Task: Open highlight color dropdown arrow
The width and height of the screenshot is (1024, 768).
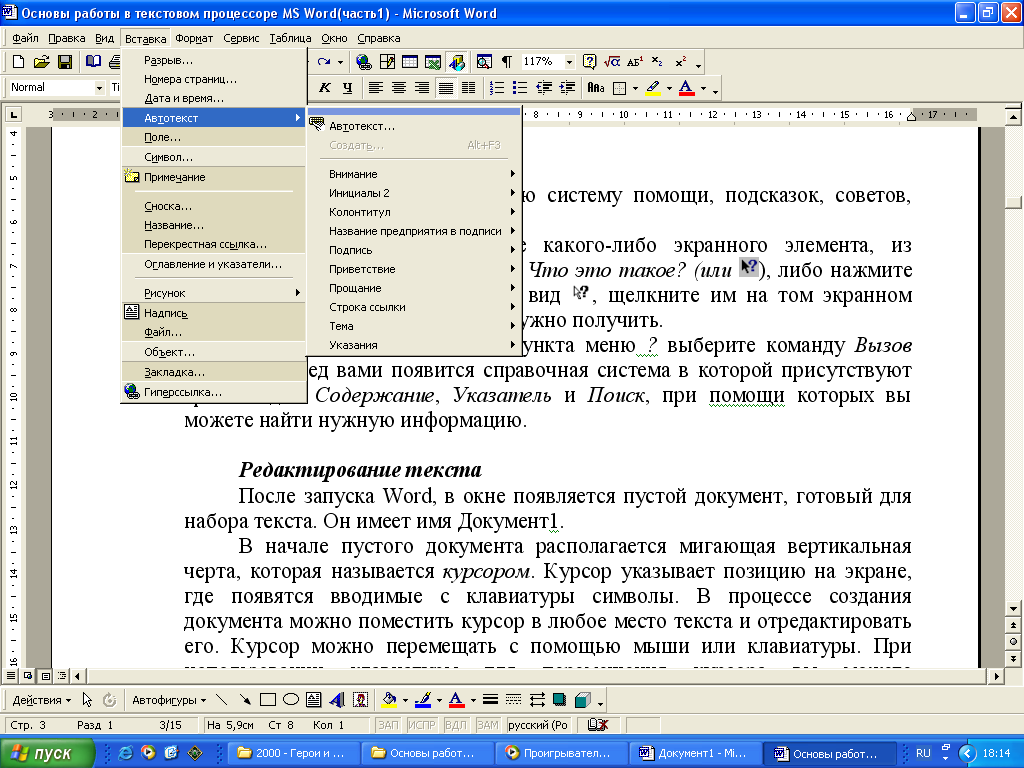Action: (x=669, y=88)
